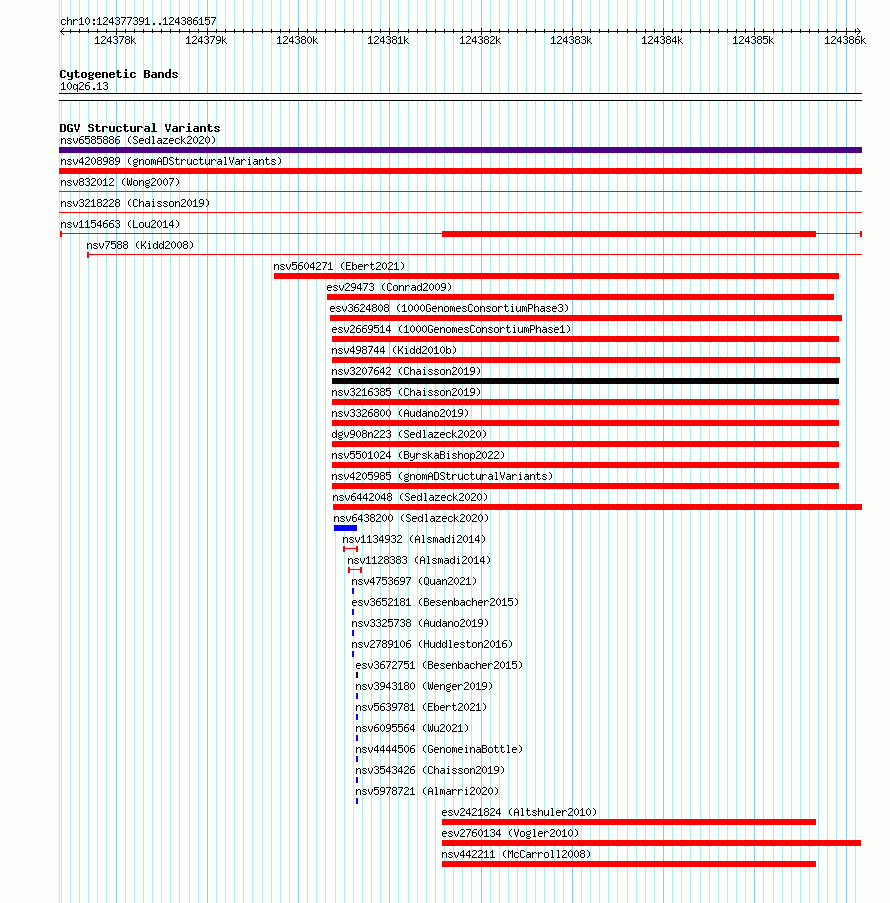Click the nsv498744 (Kidd2010b) label
890x903 pixels.
click(394, 350)
